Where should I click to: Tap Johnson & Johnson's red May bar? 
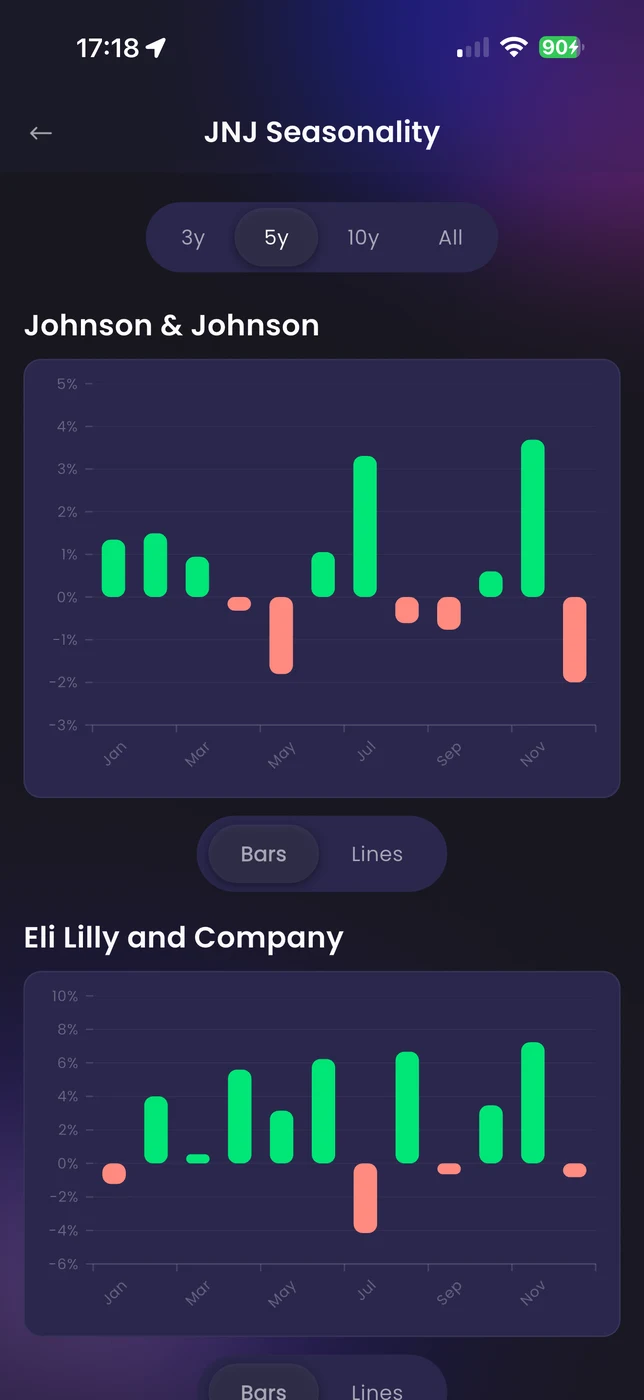tap(281, 635)
